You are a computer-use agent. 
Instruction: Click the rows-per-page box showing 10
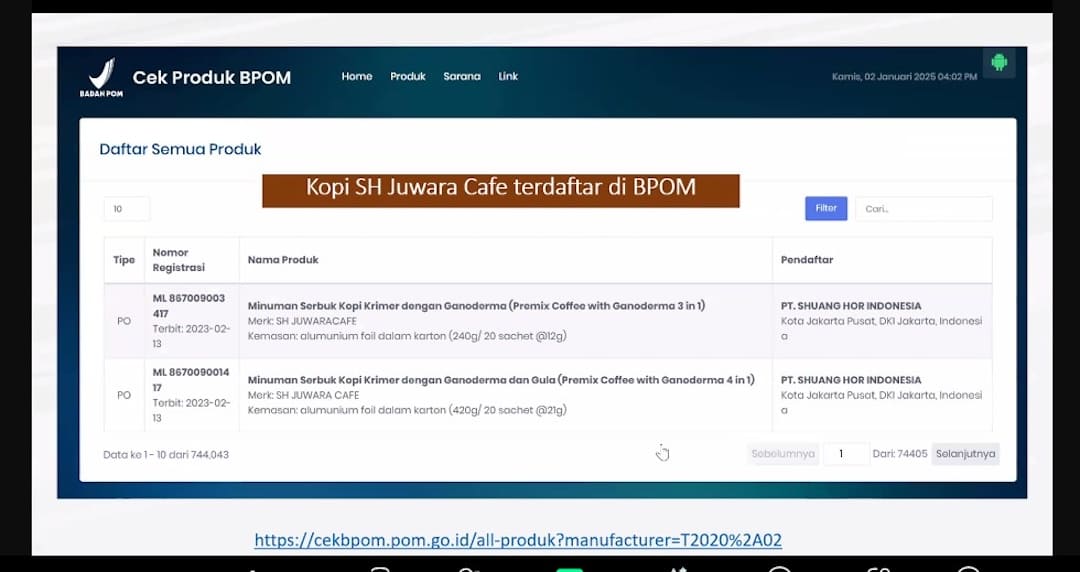tap(126, 209)
